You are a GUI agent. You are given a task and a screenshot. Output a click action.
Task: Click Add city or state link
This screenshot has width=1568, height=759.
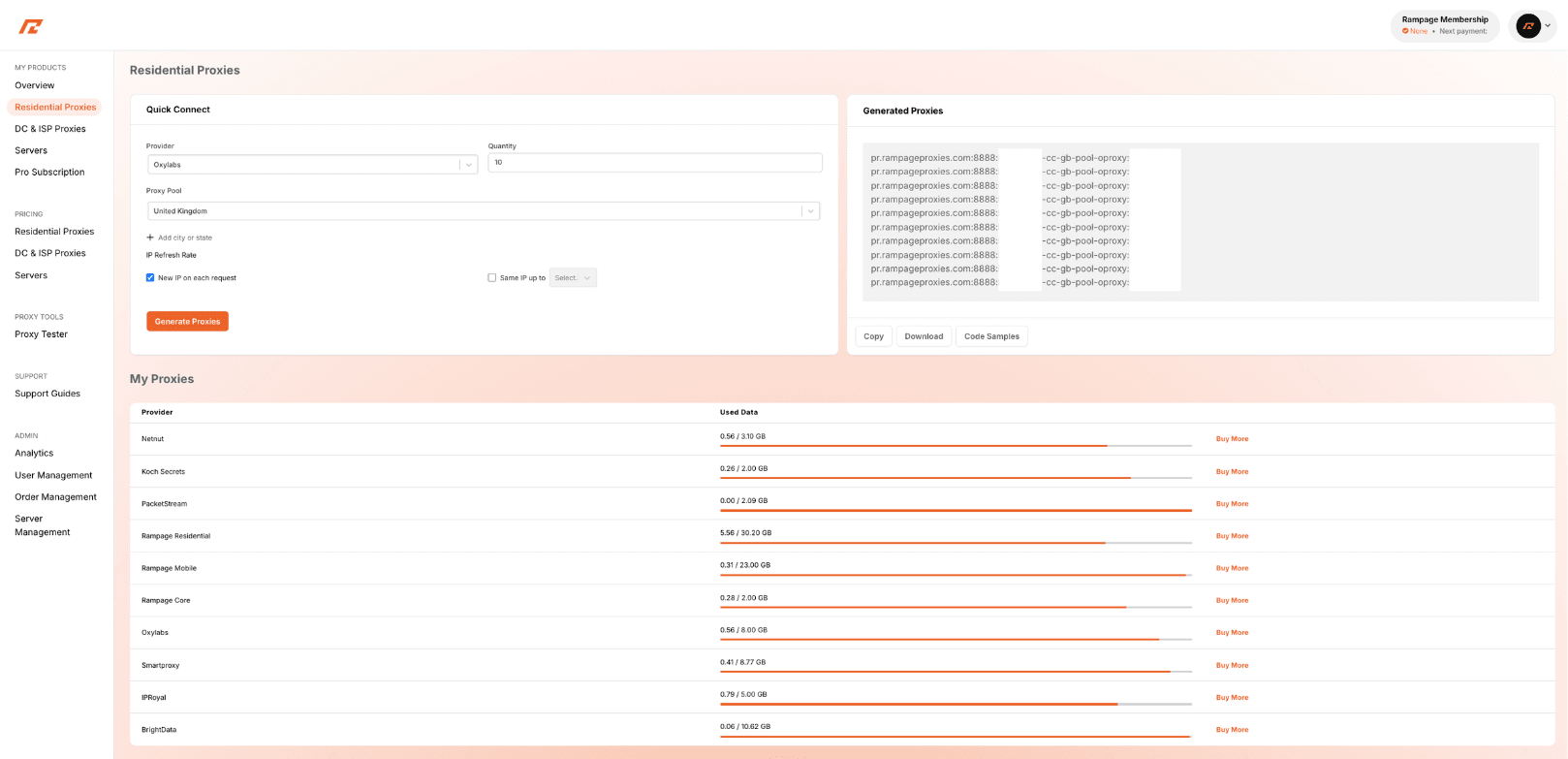click(185, 237)
